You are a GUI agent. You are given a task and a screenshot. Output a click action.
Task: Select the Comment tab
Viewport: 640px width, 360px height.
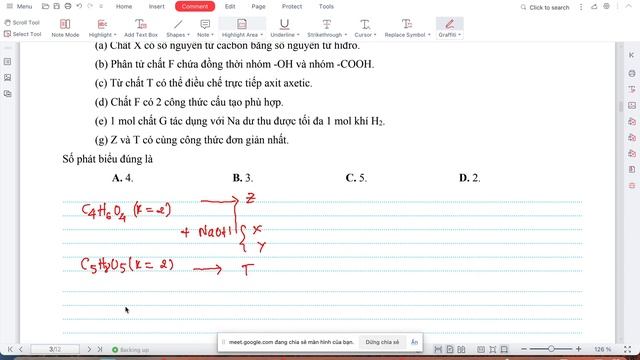click(x=195, y=7)
